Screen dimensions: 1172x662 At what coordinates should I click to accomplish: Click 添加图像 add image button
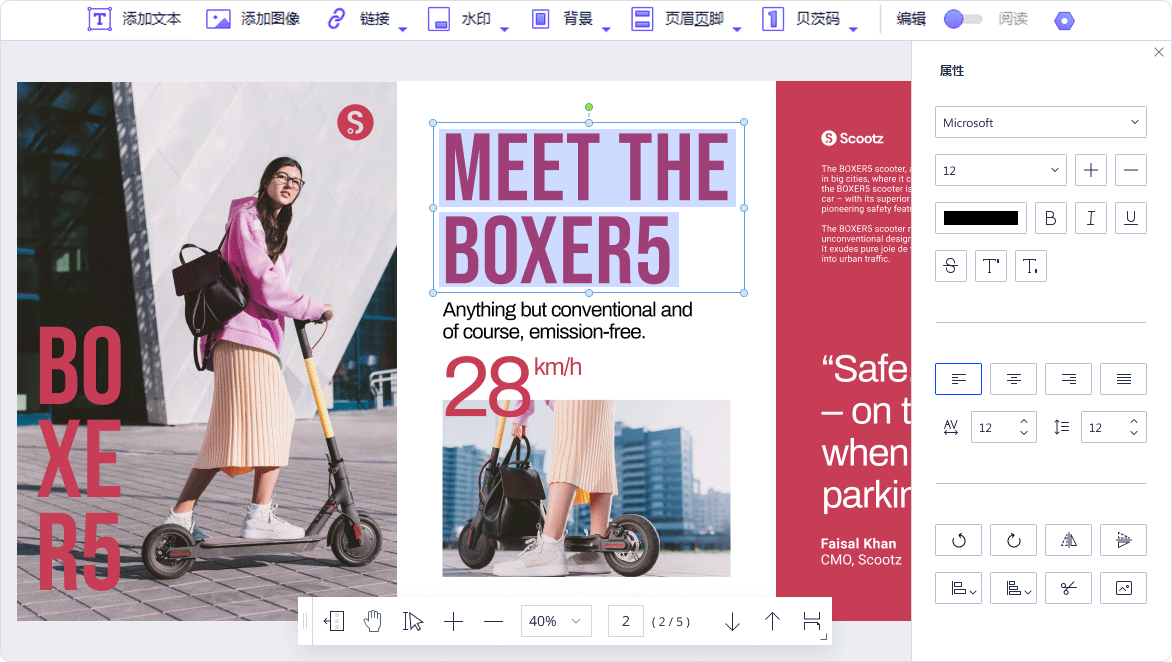(253, 18)
